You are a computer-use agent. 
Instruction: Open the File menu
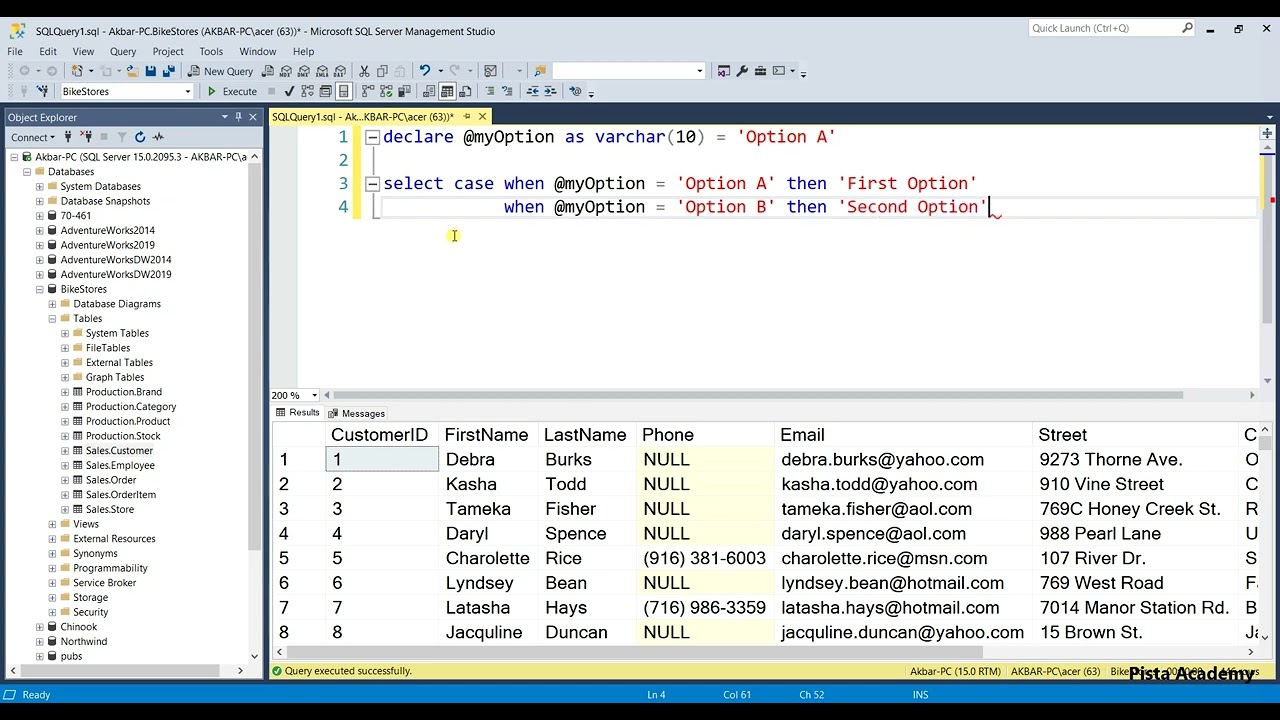[15, 51]
